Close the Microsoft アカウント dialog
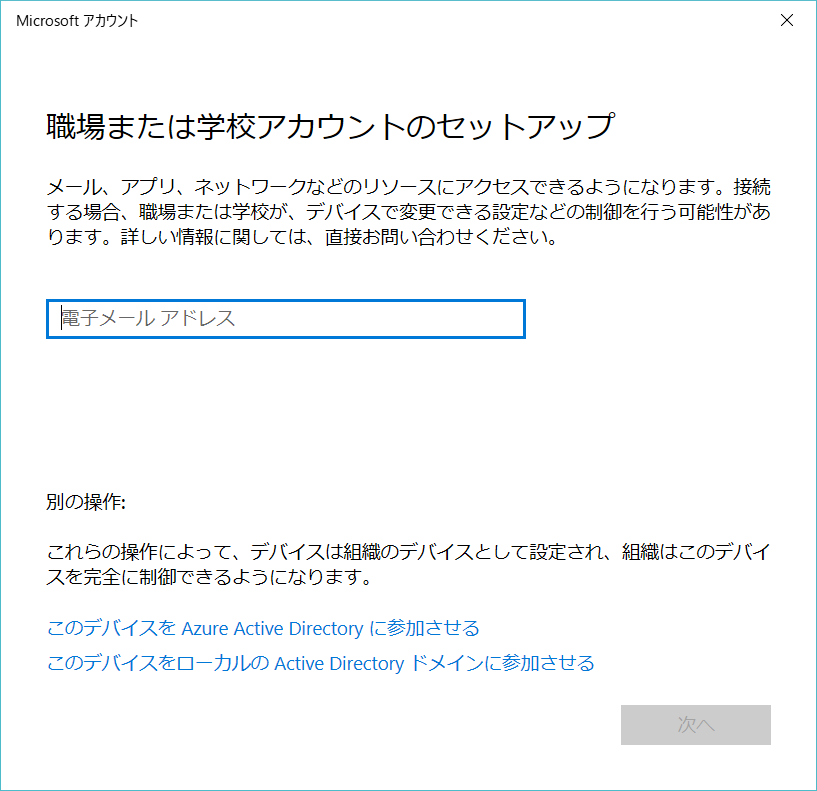The width and height of the screenshot is (817, 791). 787,20
